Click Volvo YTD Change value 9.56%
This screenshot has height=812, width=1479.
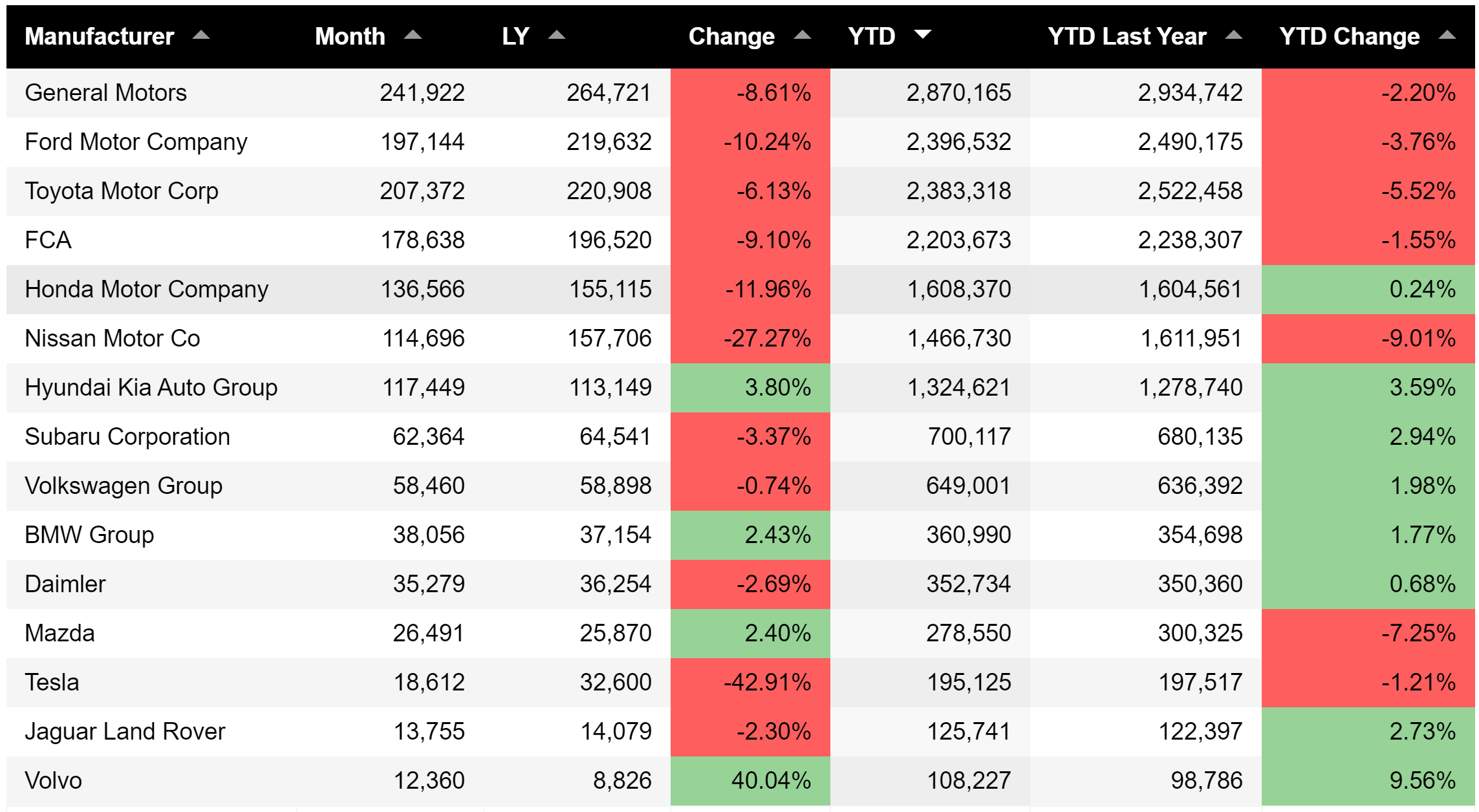1423,780
